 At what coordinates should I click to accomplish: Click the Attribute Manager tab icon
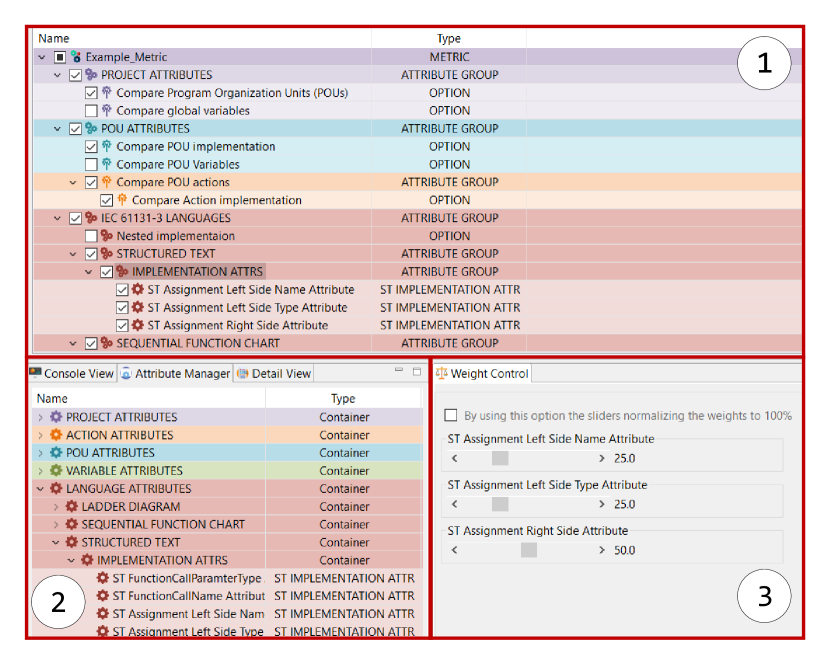(126, 373)
